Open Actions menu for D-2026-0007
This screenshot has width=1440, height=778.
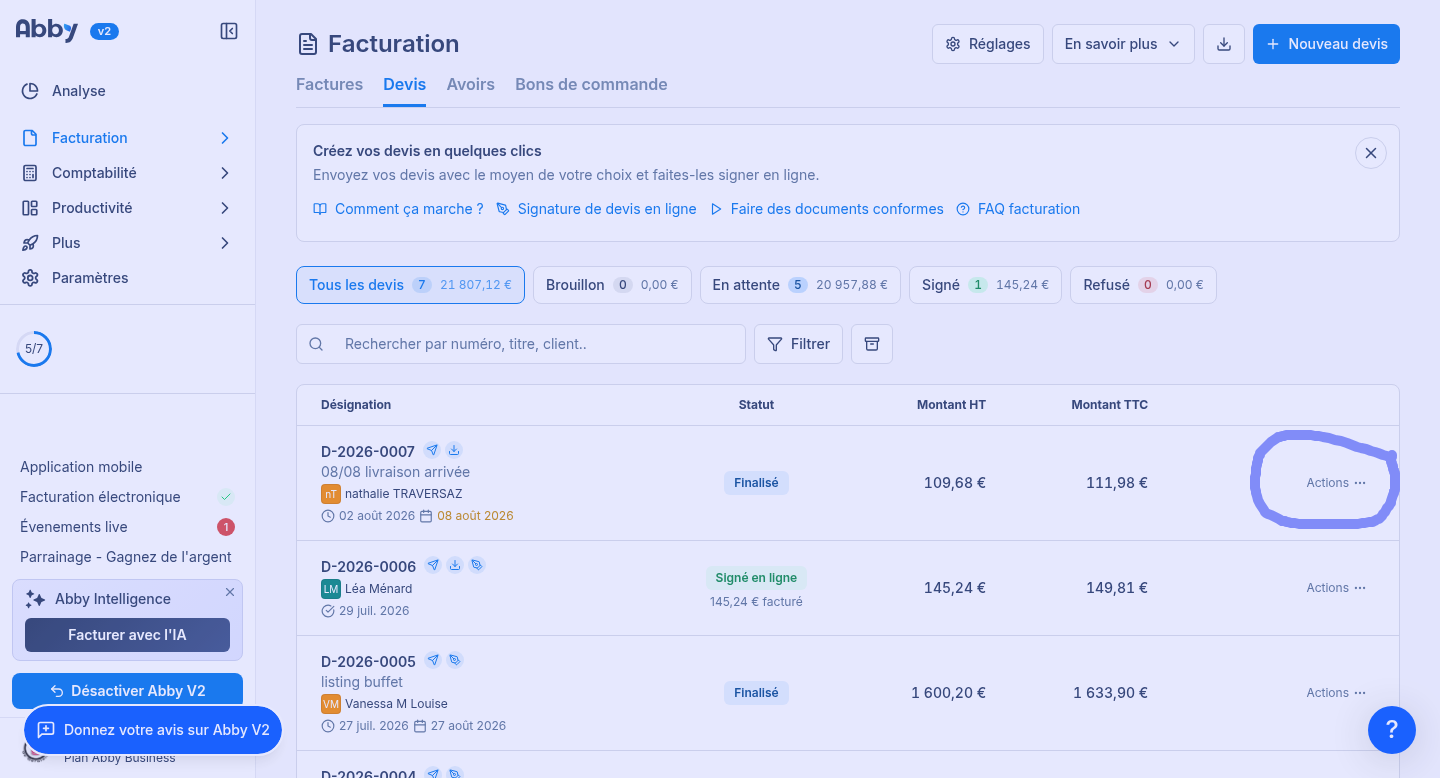click(1336, 483)
